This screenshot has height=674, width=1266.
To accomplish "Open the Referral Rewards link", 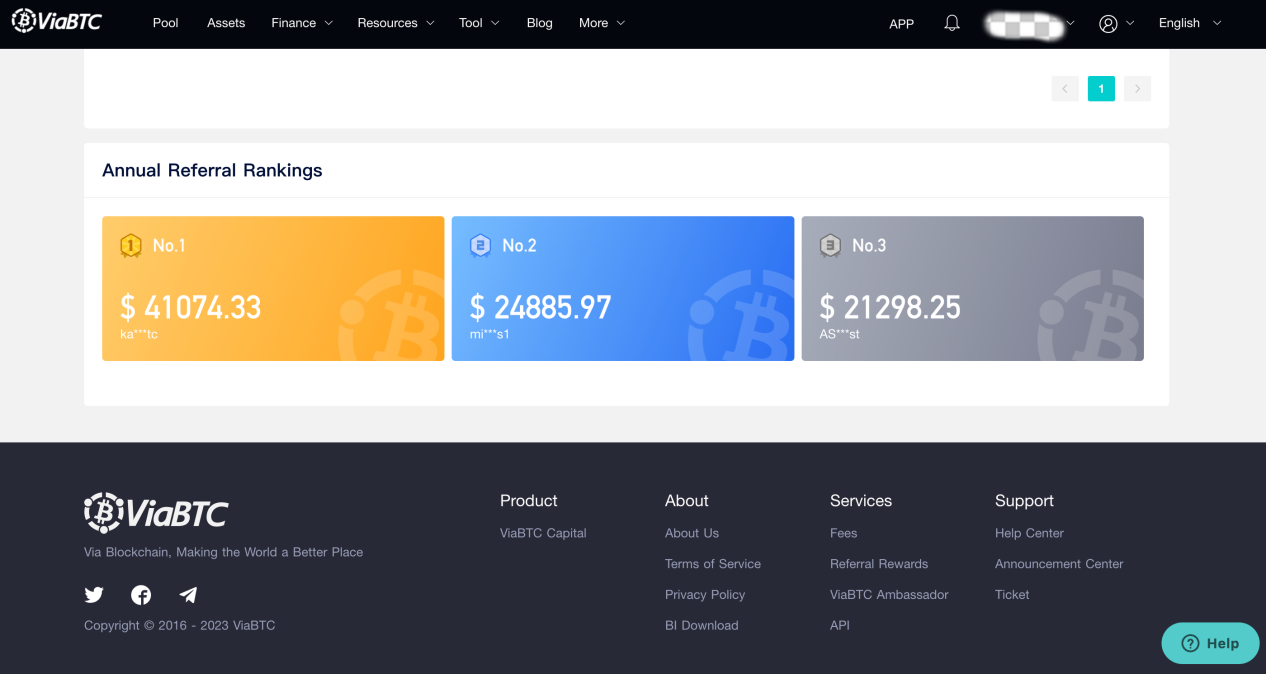I will 878,564.
